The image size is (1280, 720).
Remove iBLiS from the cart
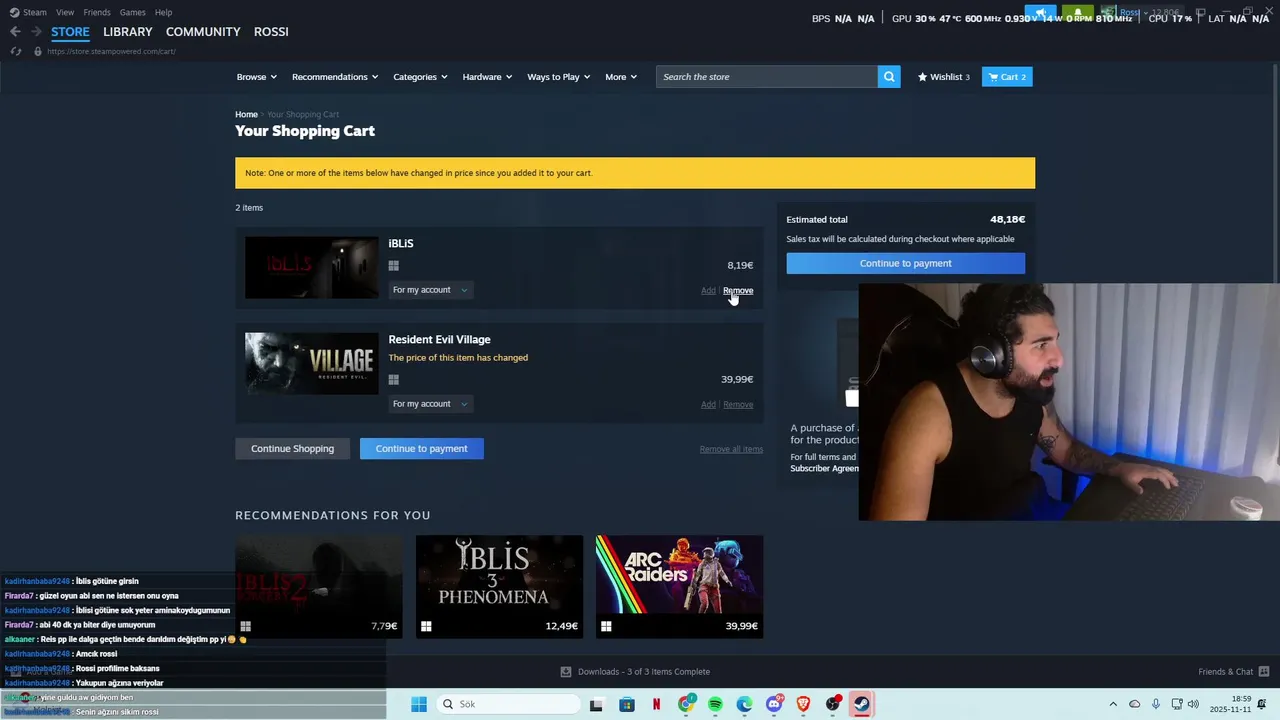[x=738, y=291]
